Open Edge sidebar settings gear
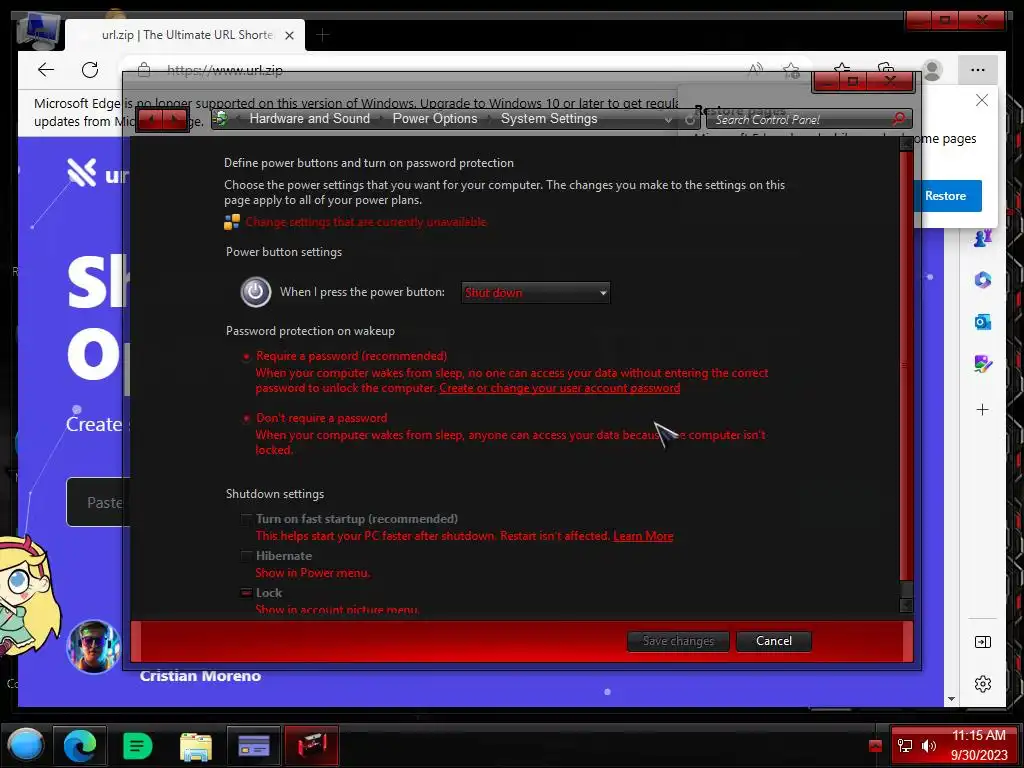This screenshot has width=1024, height=768. coord(982,684)
